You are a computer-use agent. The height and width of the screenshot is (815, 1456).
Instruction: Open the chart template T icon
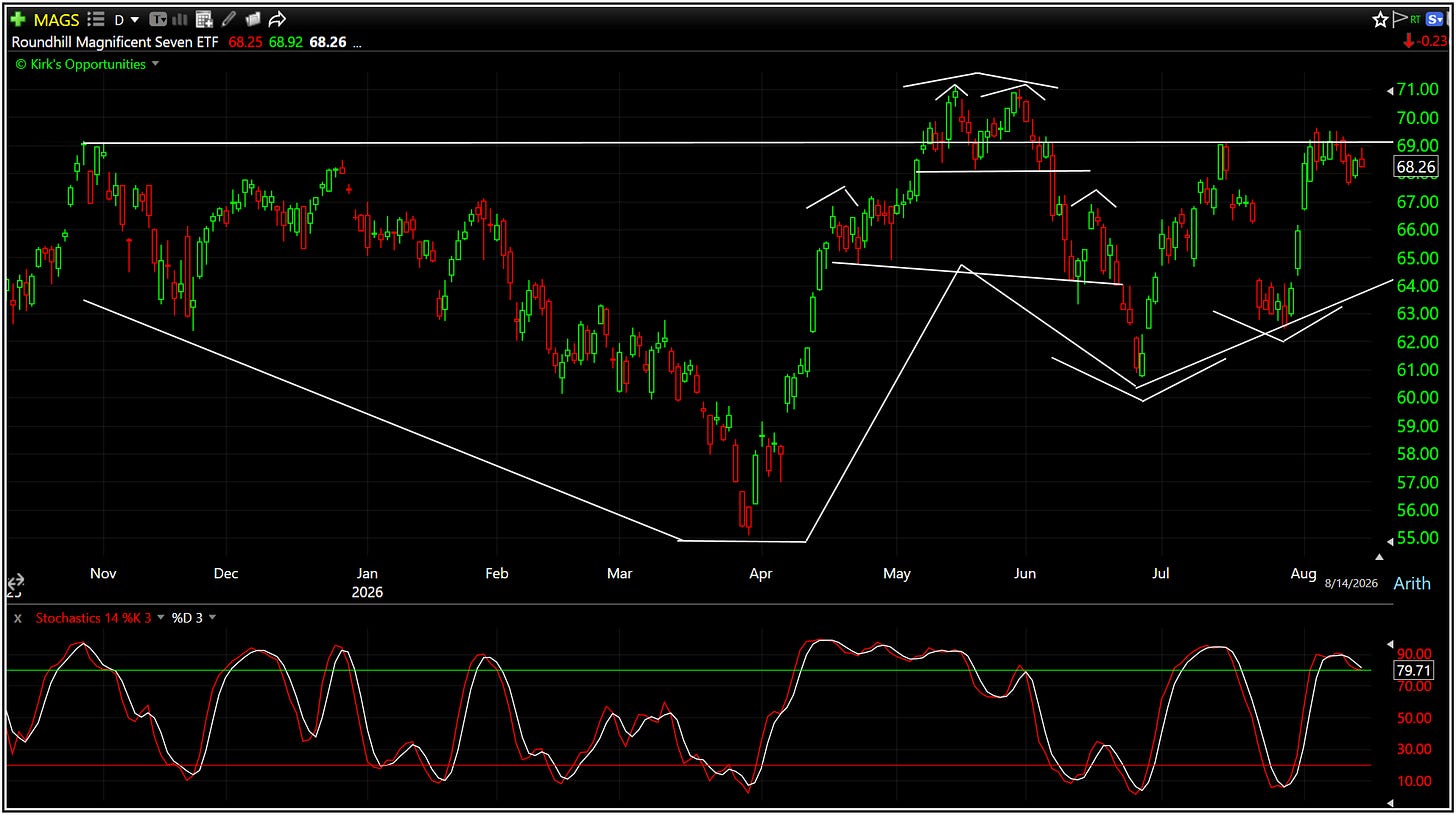coord(159,19)
